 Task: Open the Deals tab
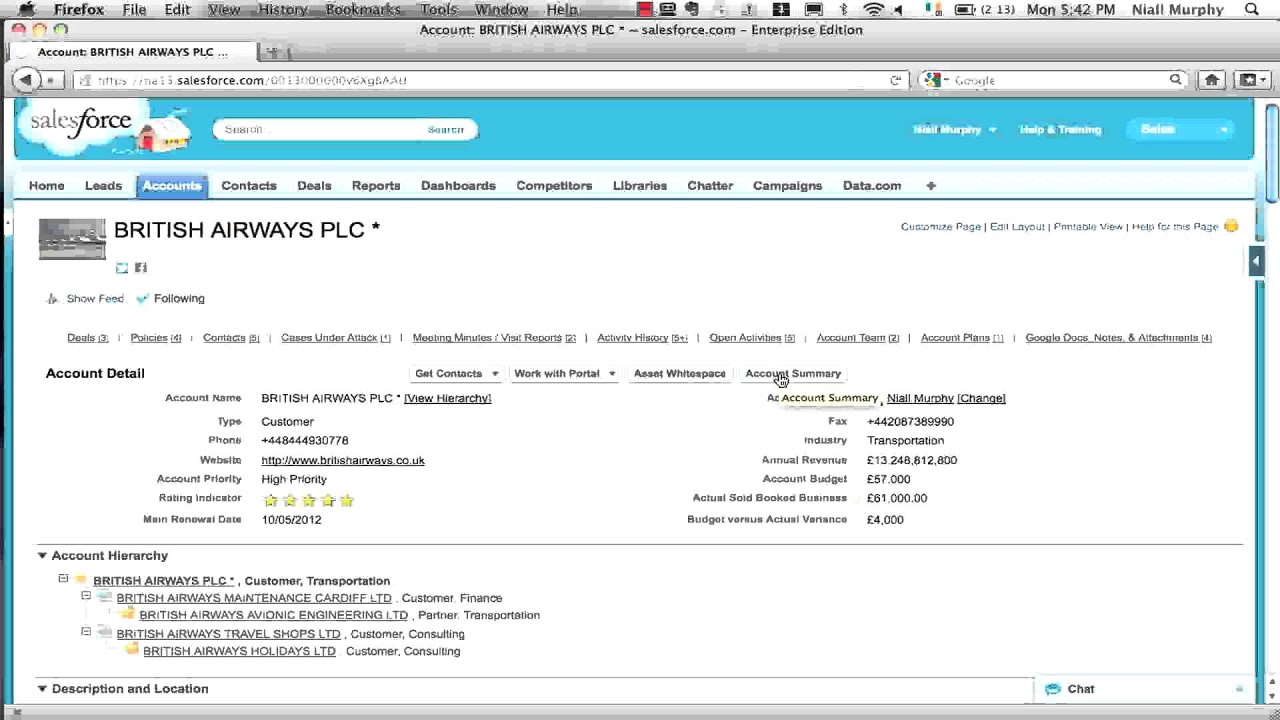314,185
